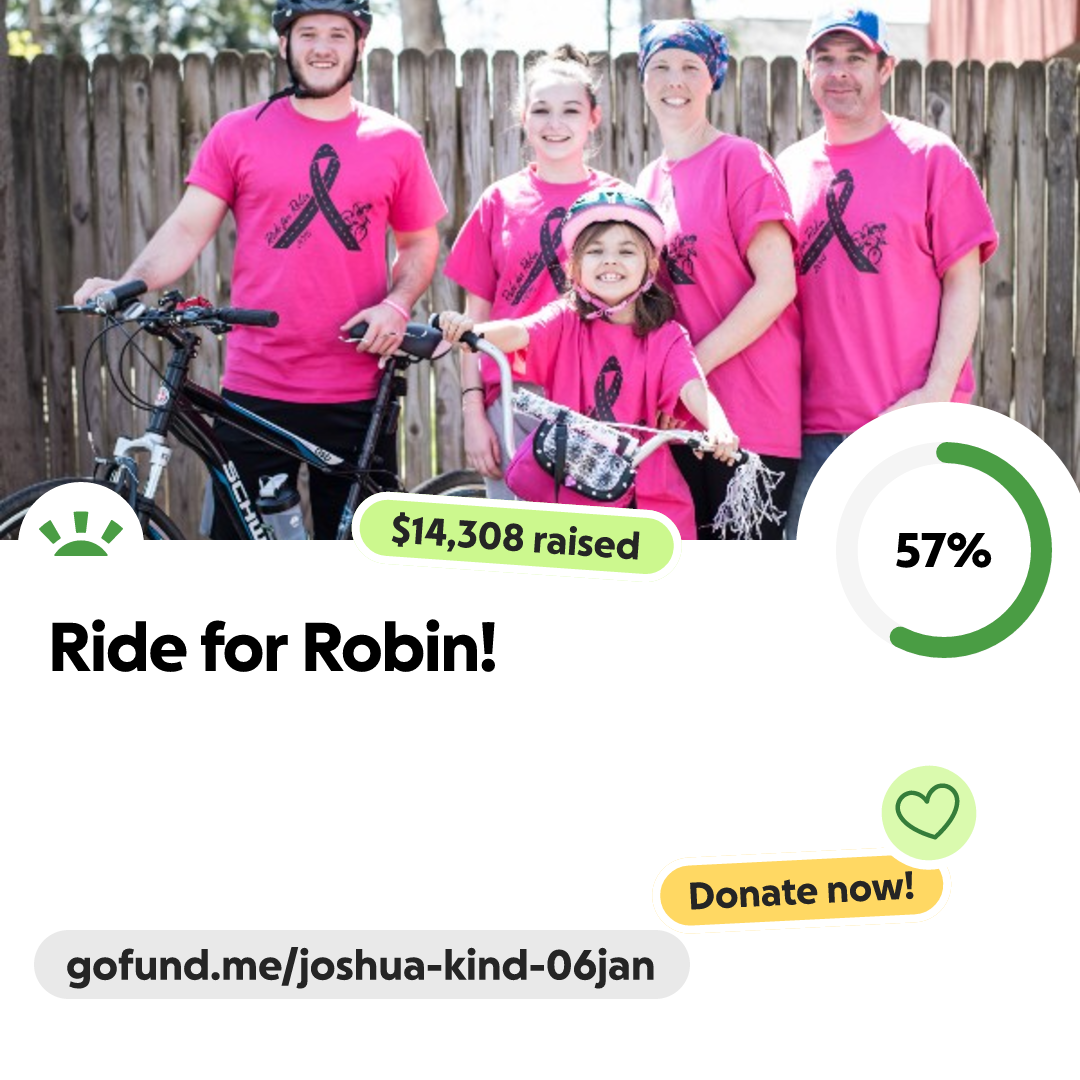The height and width of the screenshot is (1080, 1080).
Task: Open the gofund.me/joshua-kind-06jan link
Action: [x=361, y=965]
